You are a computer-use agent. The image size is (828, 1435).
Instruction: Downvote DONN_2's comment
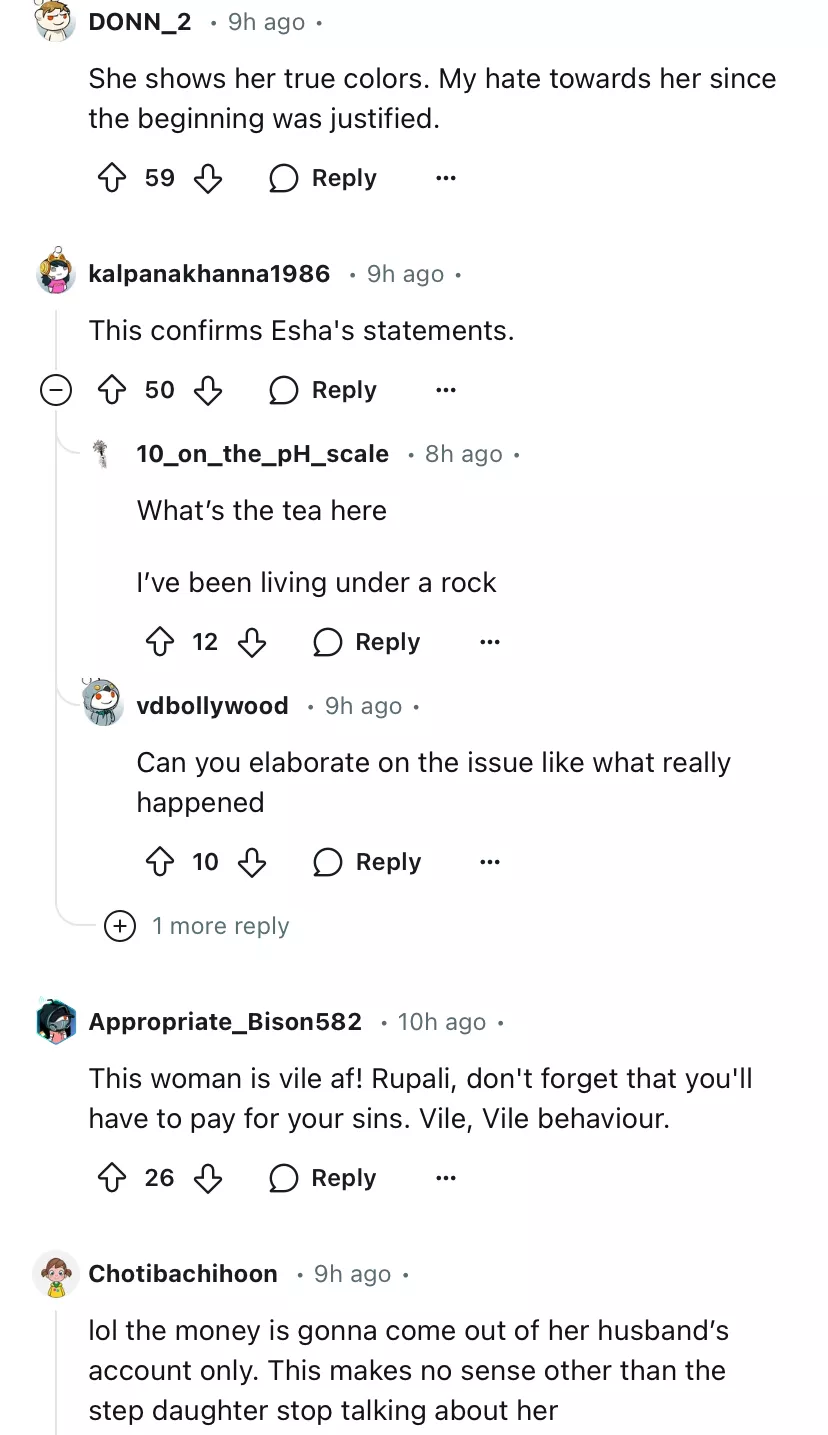coord(207,179)
